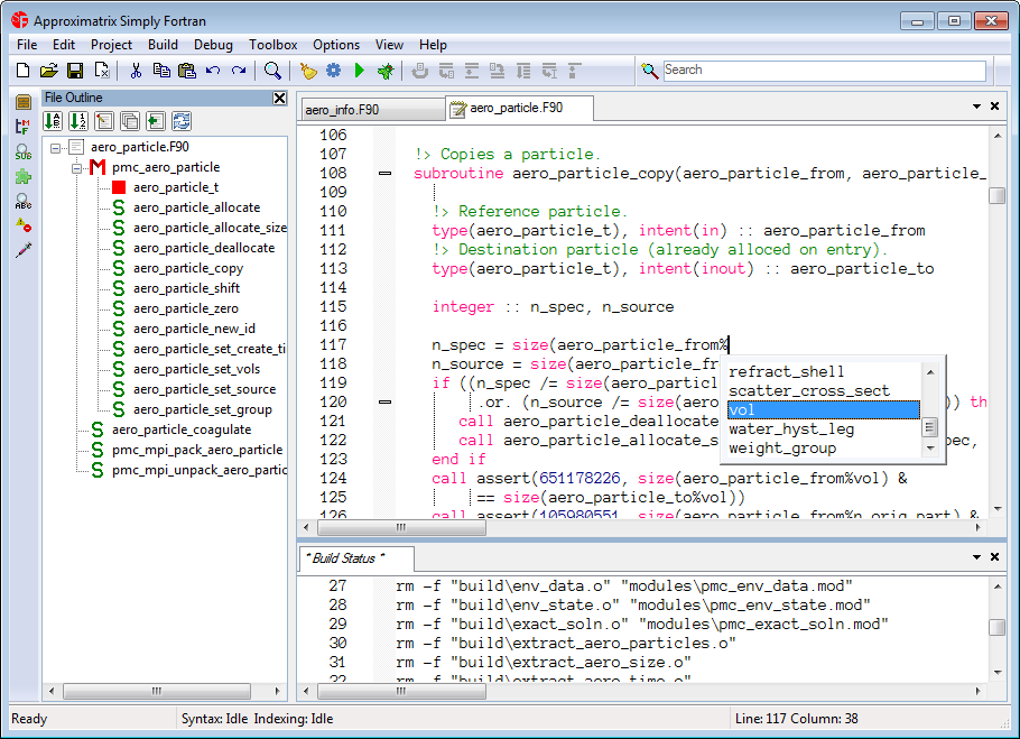
Task: Select aero_particle_zero in the outline
Action: click(x=185, y=308)
